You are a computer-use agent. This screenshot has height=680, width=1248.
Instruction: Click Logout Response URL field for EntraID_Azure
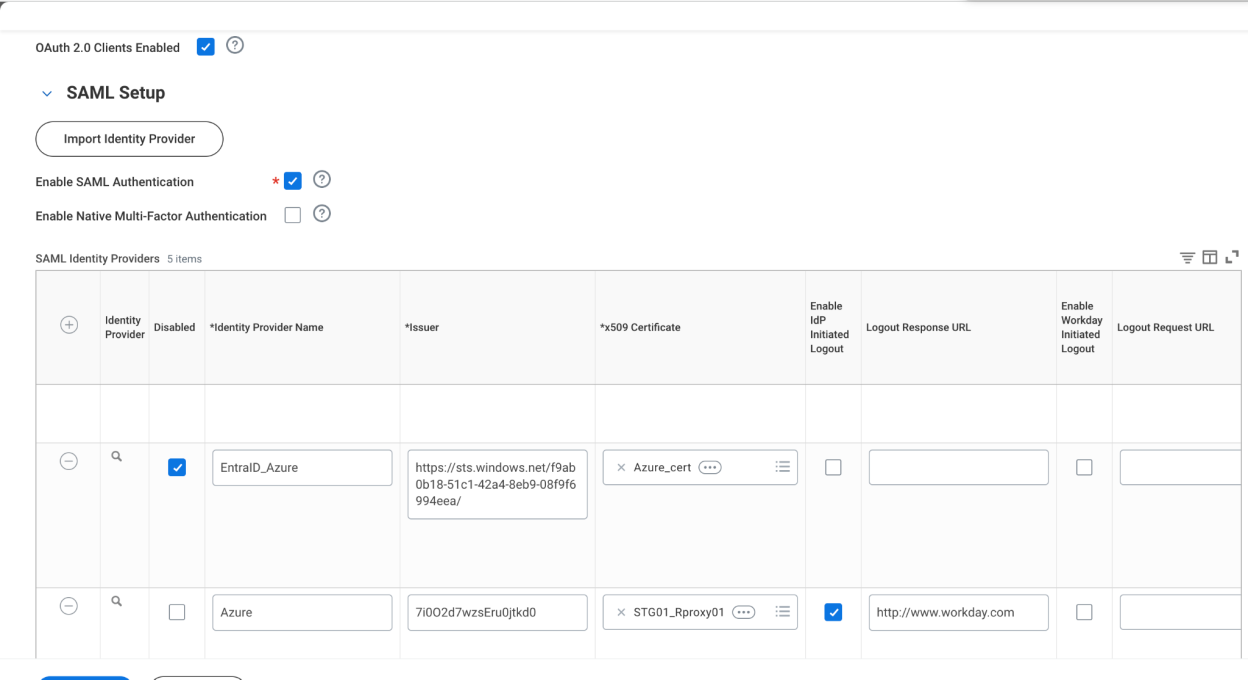(958, 467)
